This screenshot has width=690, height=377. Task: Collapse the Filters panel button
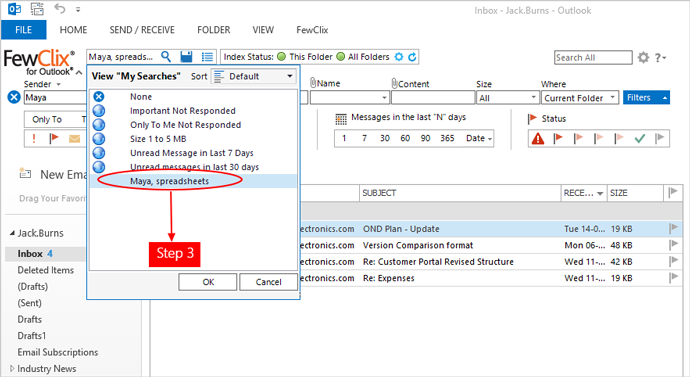pos(646,98)
